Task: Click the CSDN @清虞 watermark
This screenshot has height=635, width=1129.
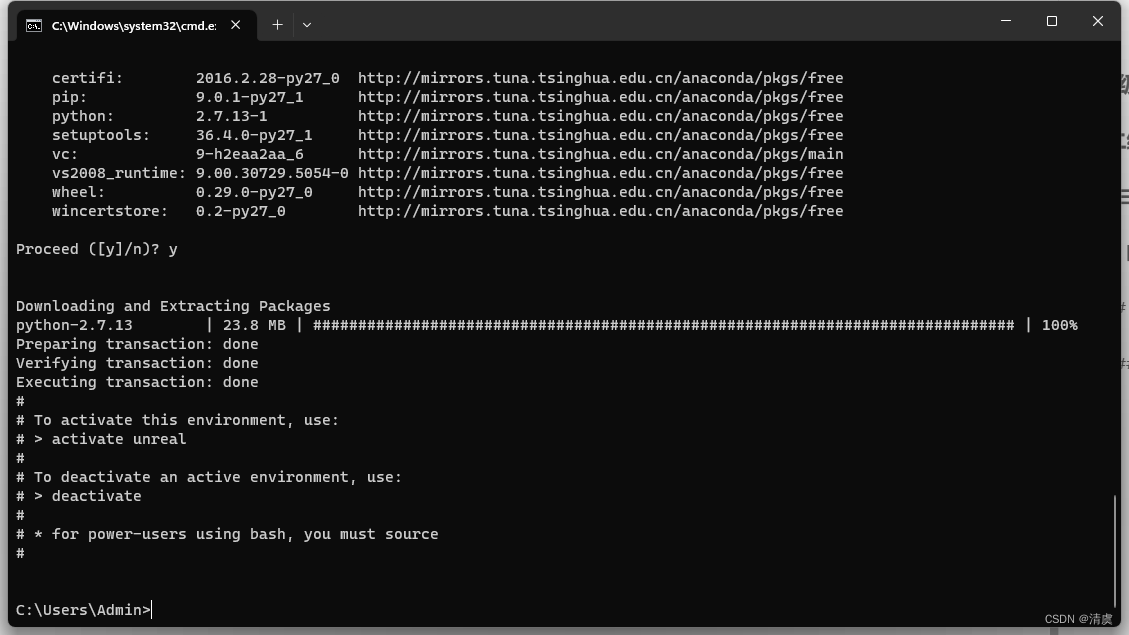Action: pos(1080,620)
